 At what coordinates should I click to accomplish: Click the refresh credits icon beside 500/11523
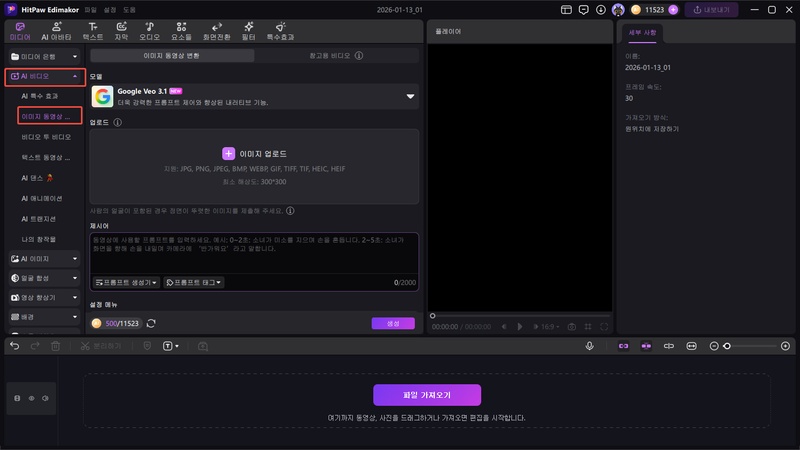point(151,323)
